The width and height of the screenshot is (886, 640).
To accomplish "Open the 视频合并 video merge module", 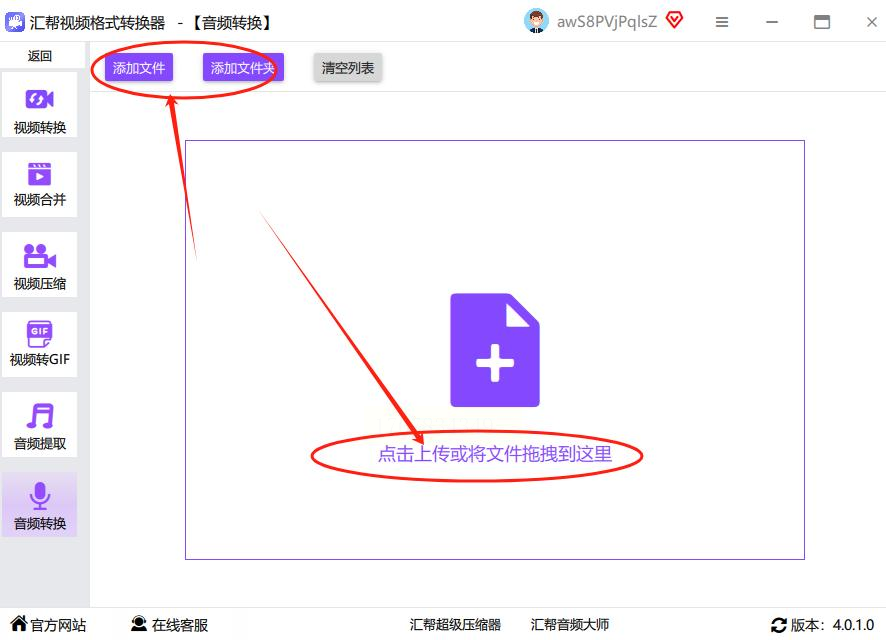I will point(40,184).
